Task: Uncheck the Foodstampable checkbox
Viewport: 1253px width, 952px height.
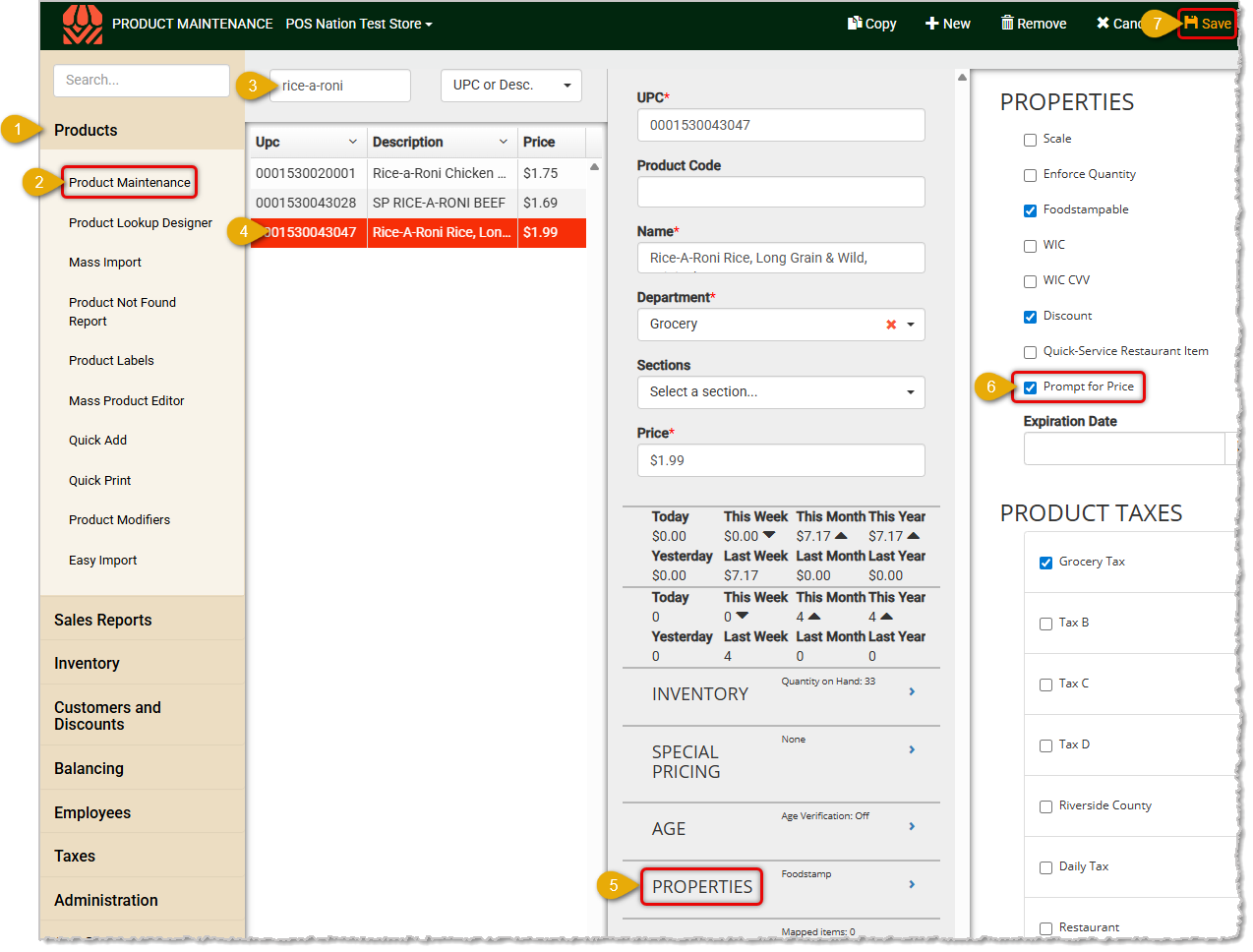Action: (x=1030, y=210)
